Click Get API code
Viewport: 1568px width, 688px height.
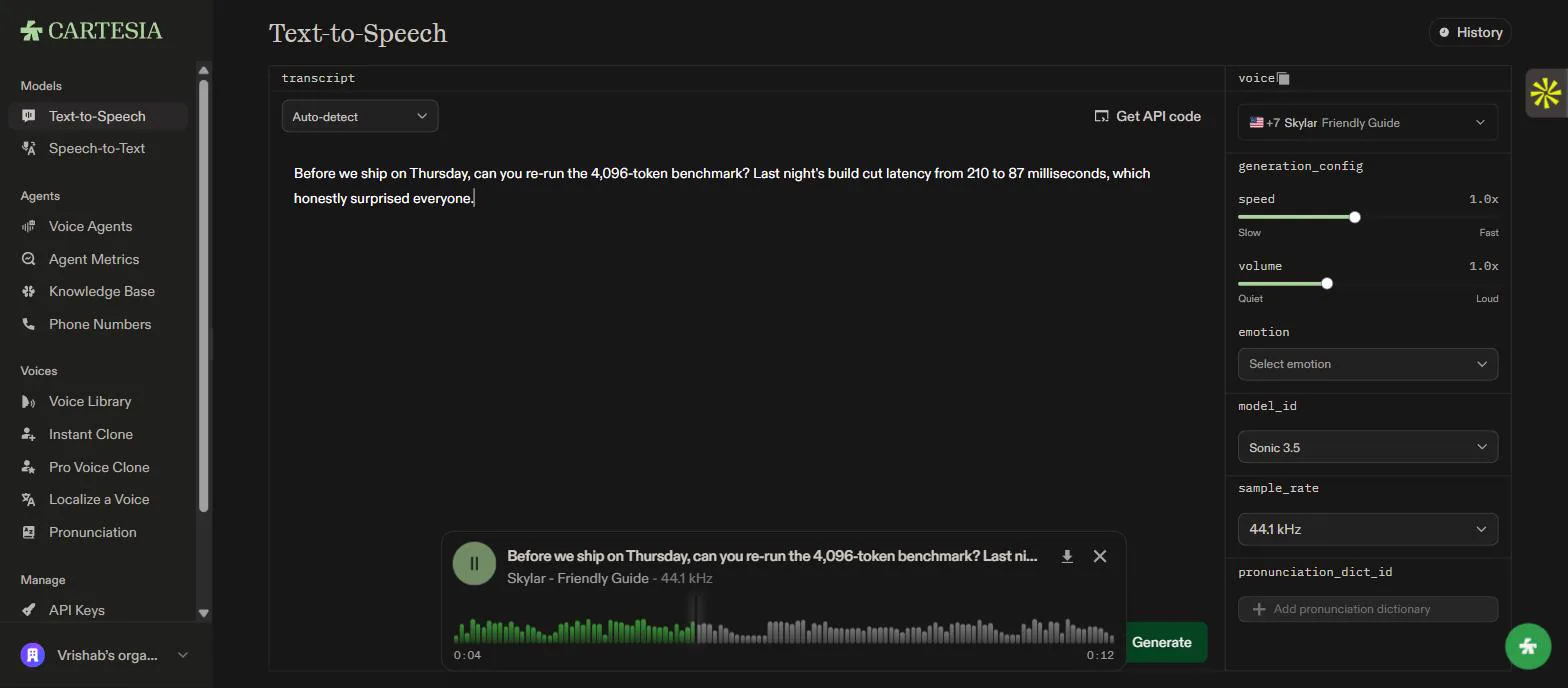pyautogui.click(x=1148, y=116)
